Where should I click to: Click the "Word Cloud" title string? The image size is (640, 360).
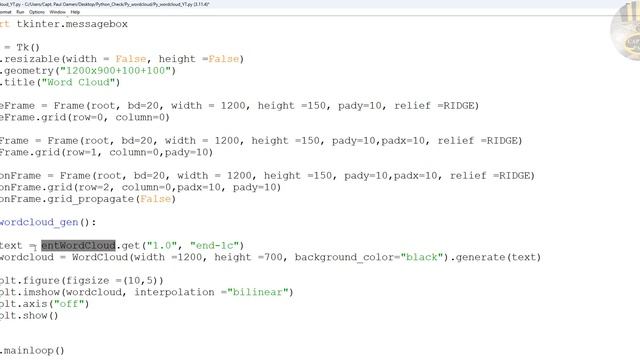tap(78, 82)
